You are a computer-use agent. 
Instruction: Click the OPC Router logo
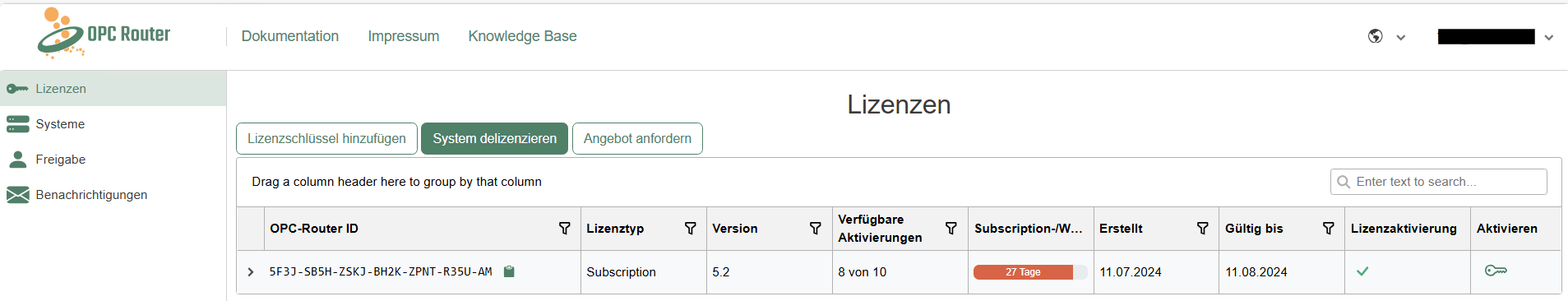[x=104, y=33]
